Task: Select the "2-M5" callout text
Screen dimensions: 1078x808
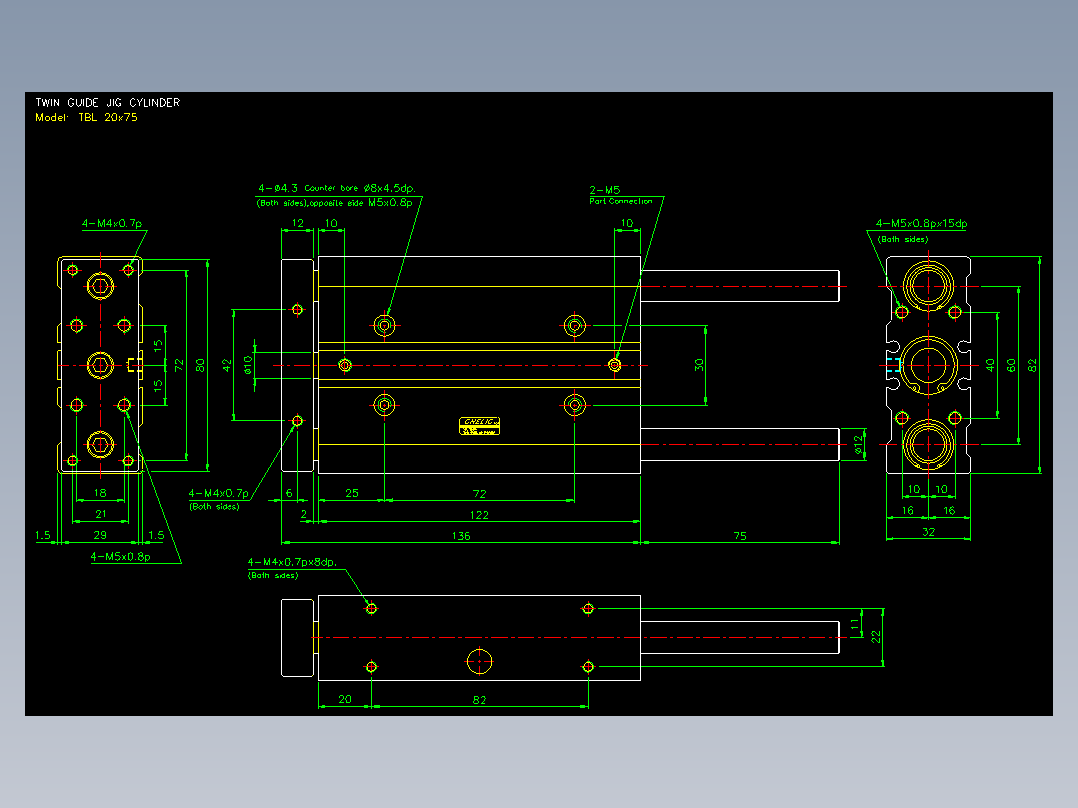Action: click(x=604, y=190)
